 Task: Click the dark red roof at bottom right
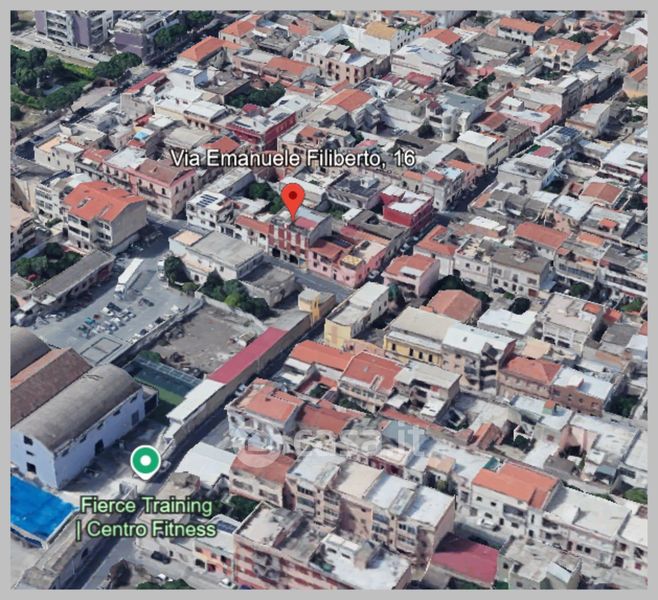point(465,558)
